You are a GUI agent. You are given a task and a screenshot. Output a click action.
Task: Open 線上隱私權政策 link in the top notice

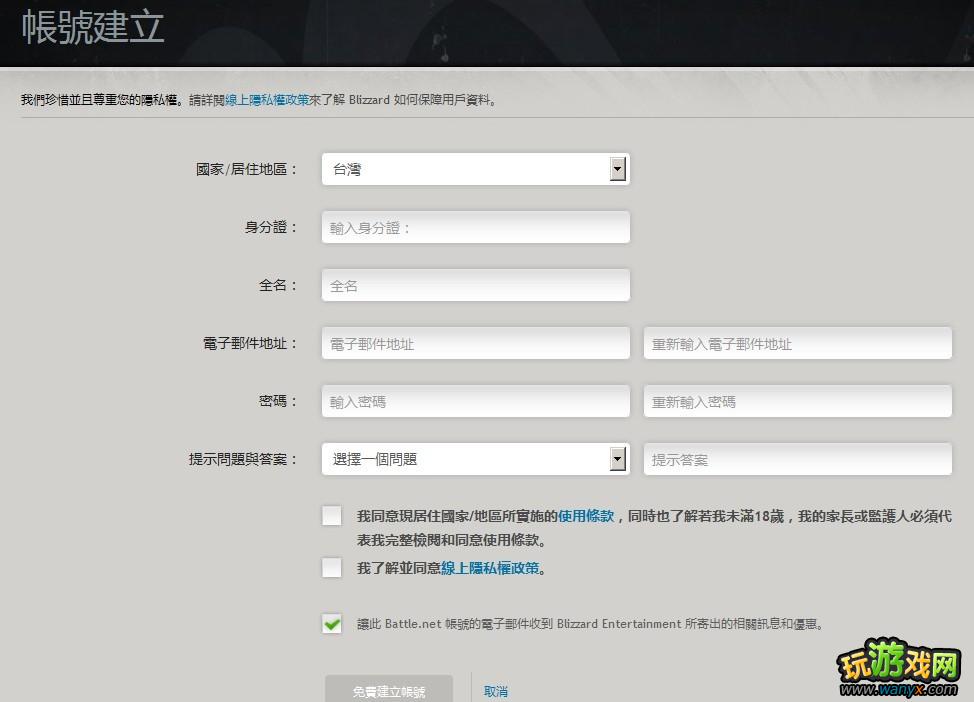tap(266, 100)
